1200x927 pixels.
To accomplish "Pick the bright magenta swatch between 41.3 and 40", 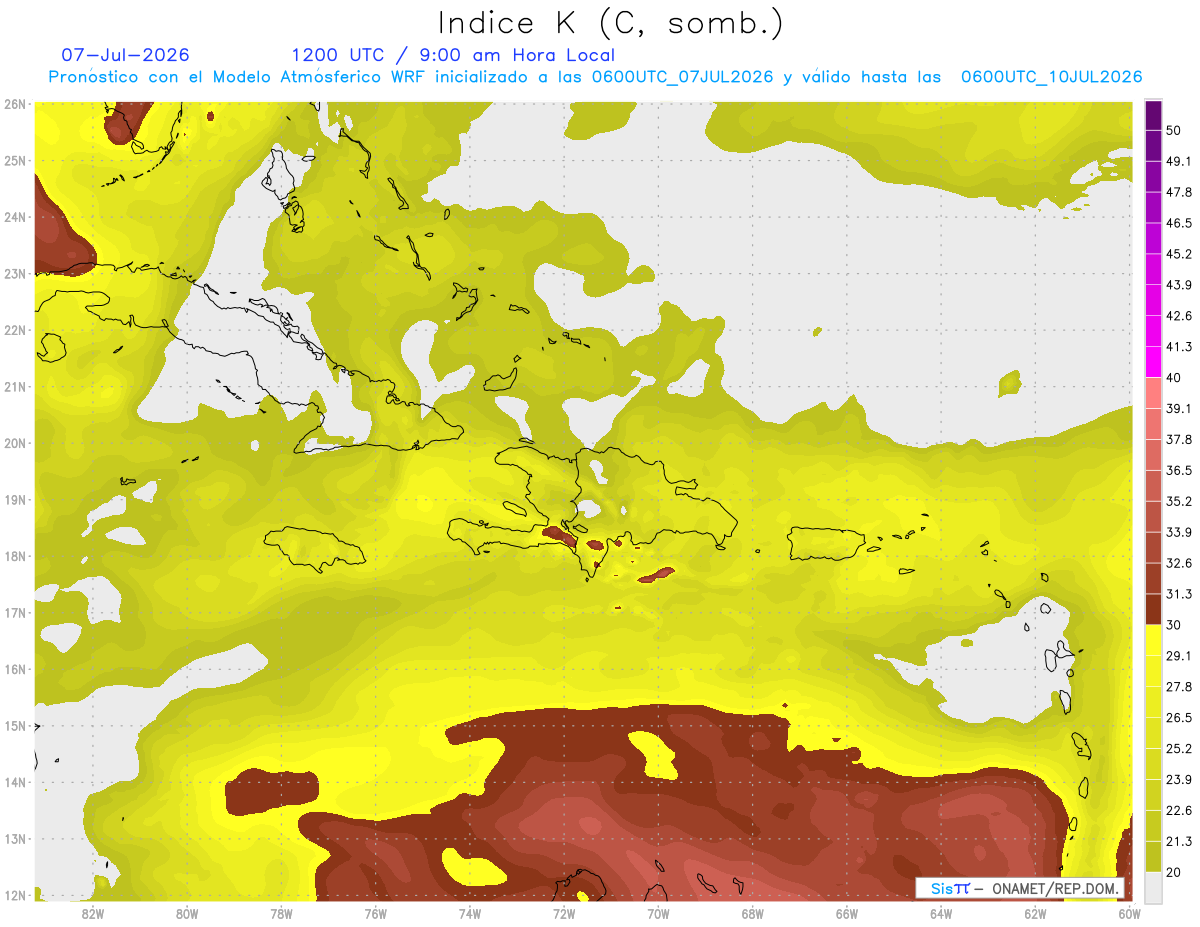I will pyautogui.click(x=1153, y=361).
